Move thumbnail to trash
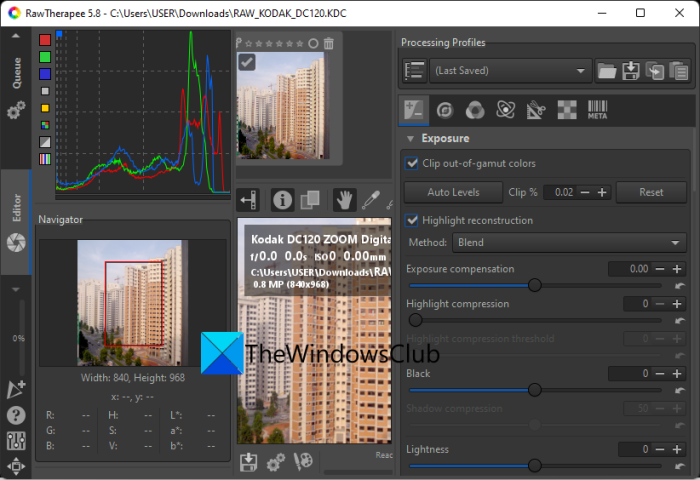Viewport: 700px width, 480px height. click(x=328, y=43)
